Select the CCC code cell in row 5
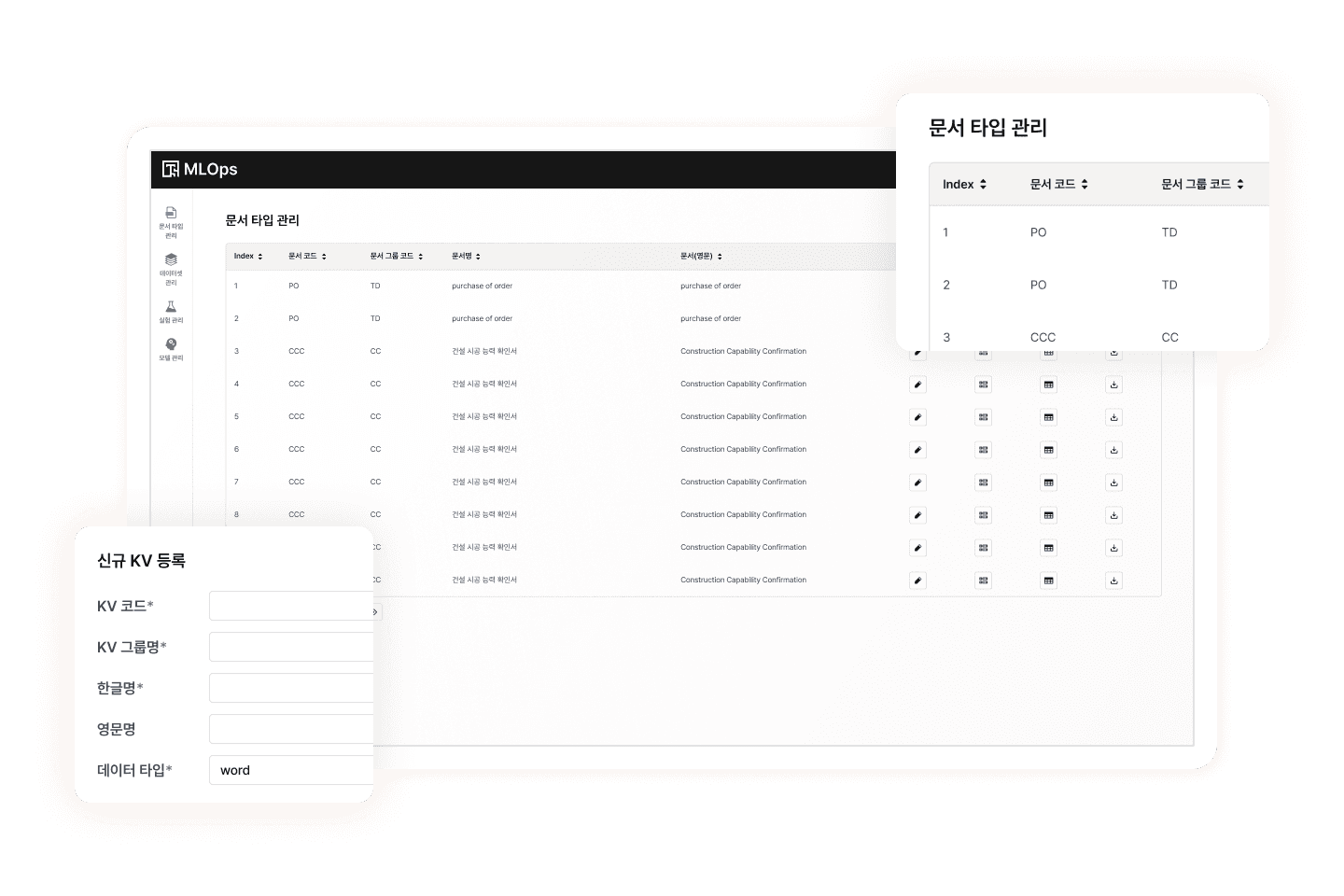1344x896 pixels. click(296, 416)
